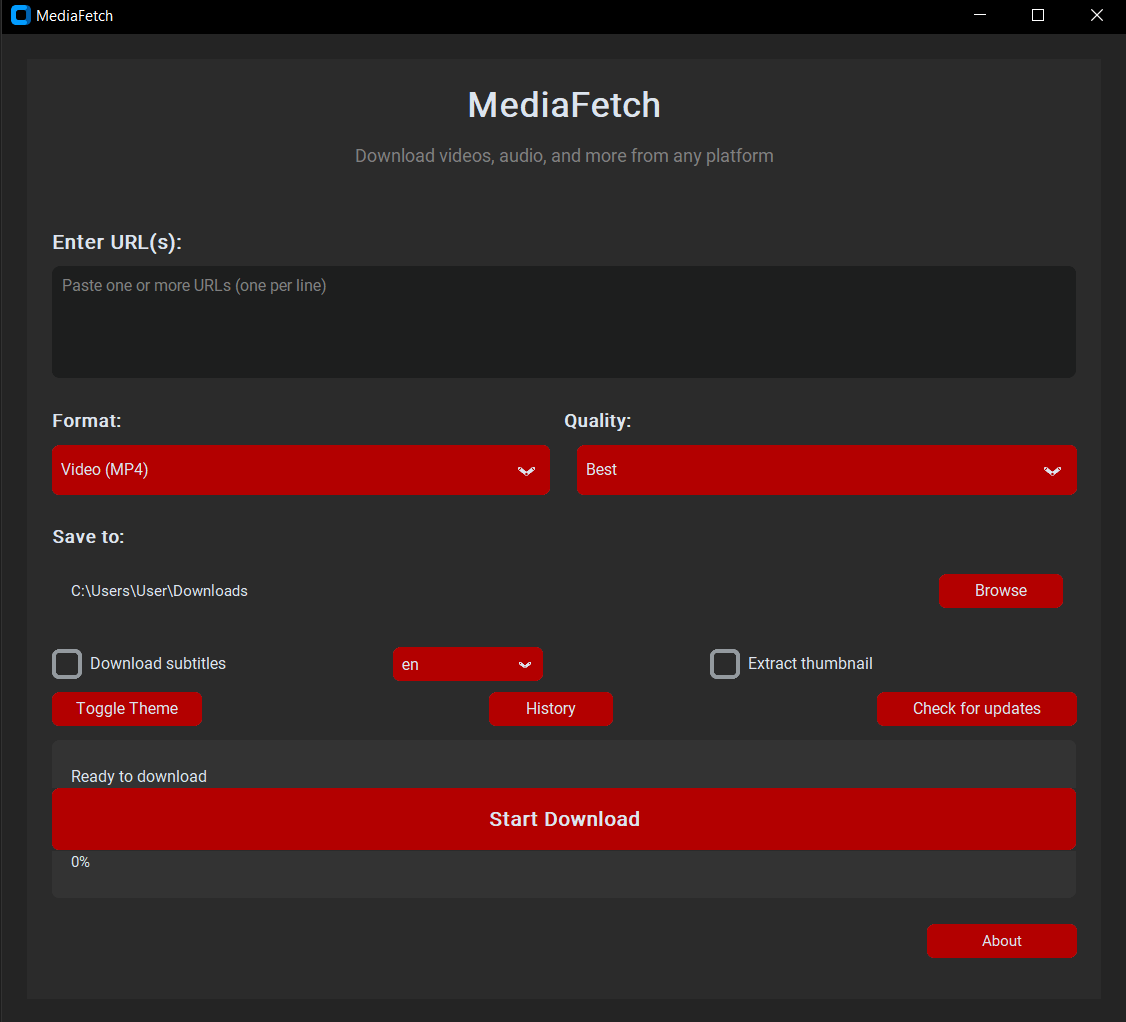Click the Format dropdown chevron

(x=526, y=470)
